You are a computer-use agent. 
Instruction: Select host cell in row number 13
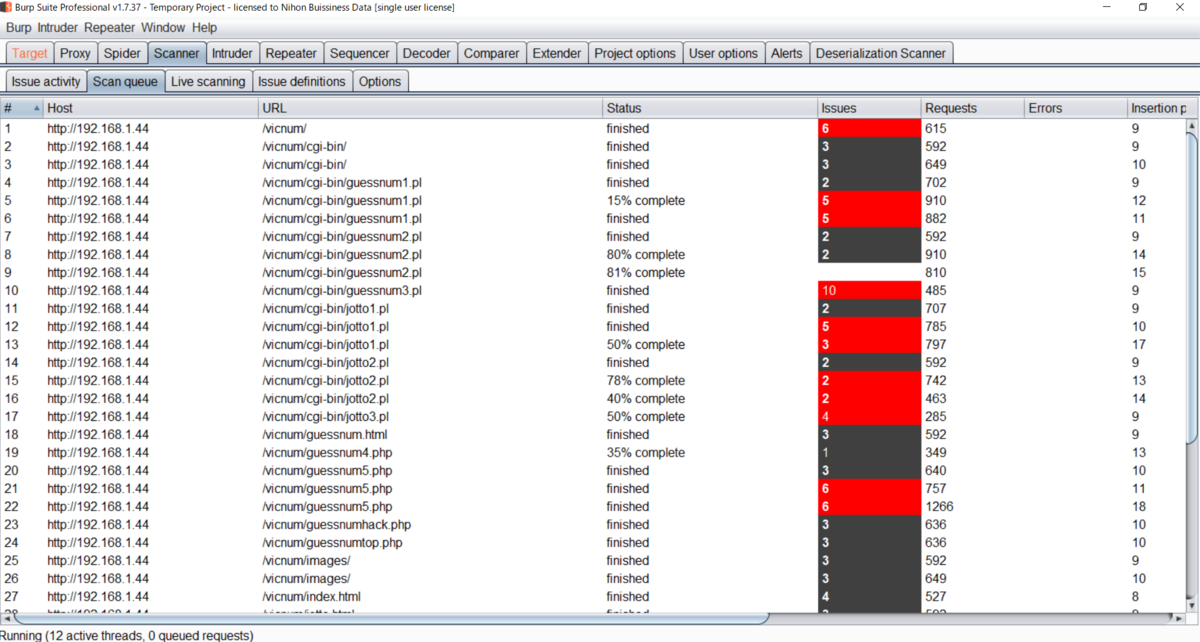[150, 345]
